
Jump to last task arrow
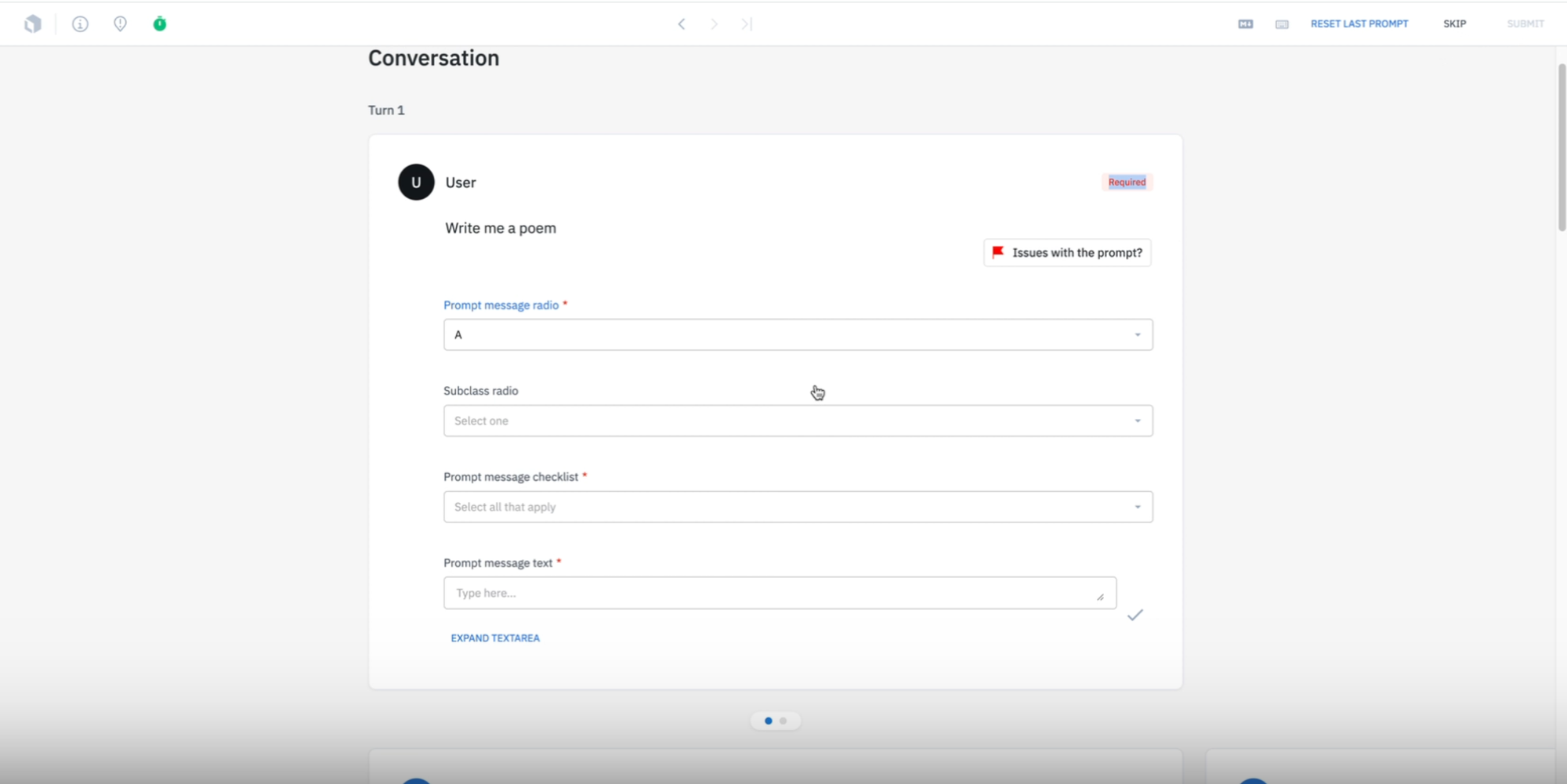point(747,24)
